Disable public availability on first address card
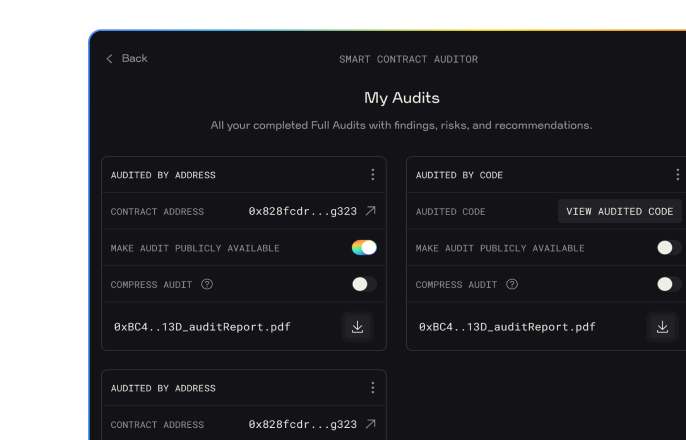Screen dimensions: 686x440 coord(364,248)
